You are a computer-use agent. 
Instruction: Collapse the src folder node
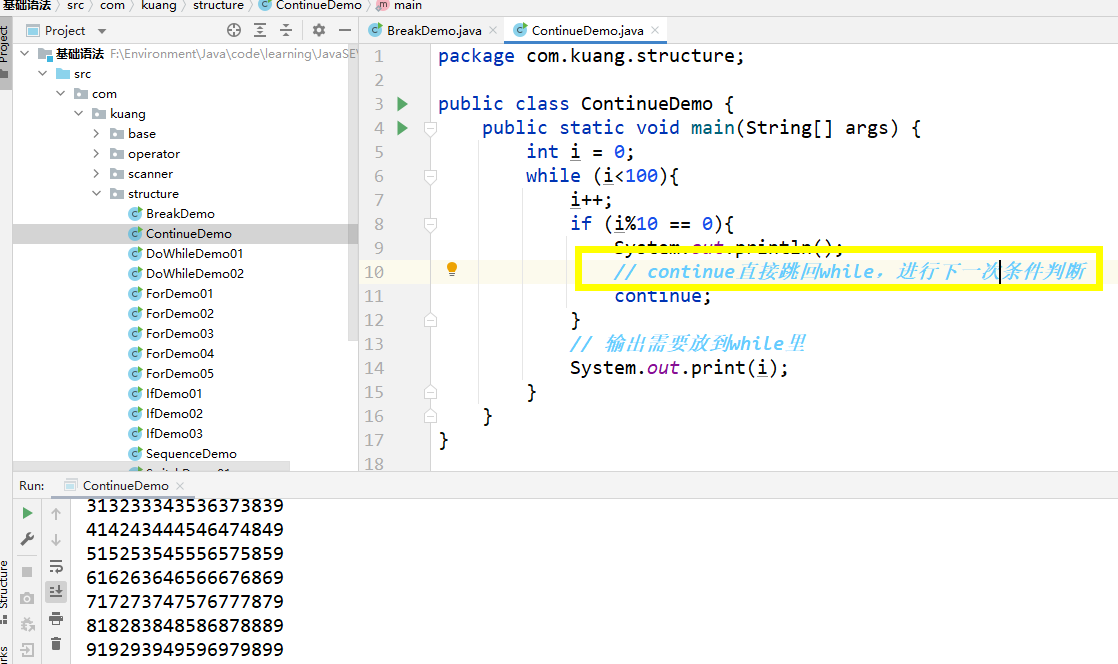pos(43,73)
